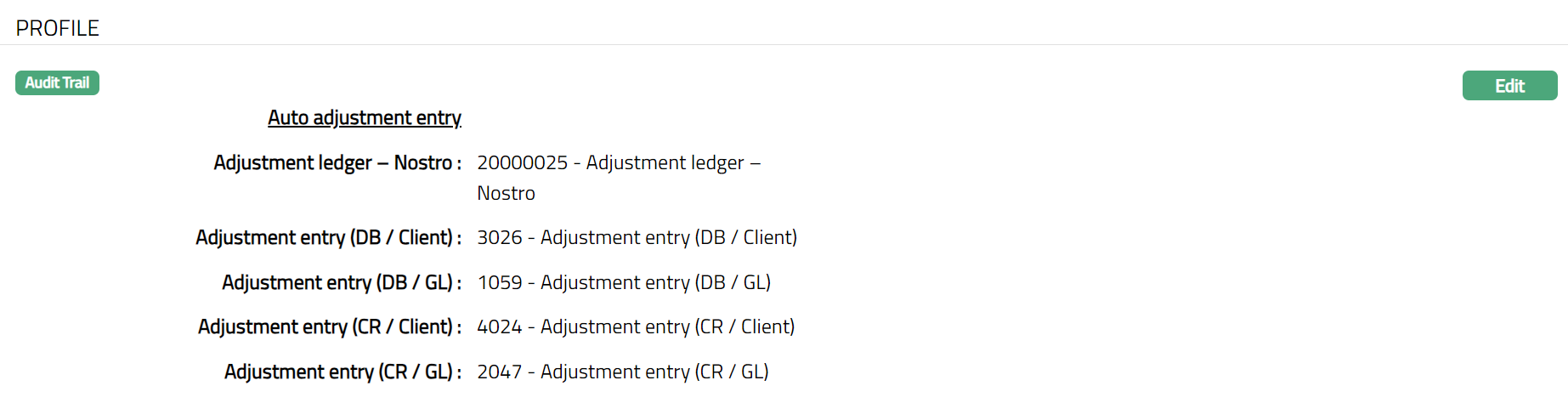
Task: Click the Adjustment ledger – Nostro value description
Action: pos(665,162)
